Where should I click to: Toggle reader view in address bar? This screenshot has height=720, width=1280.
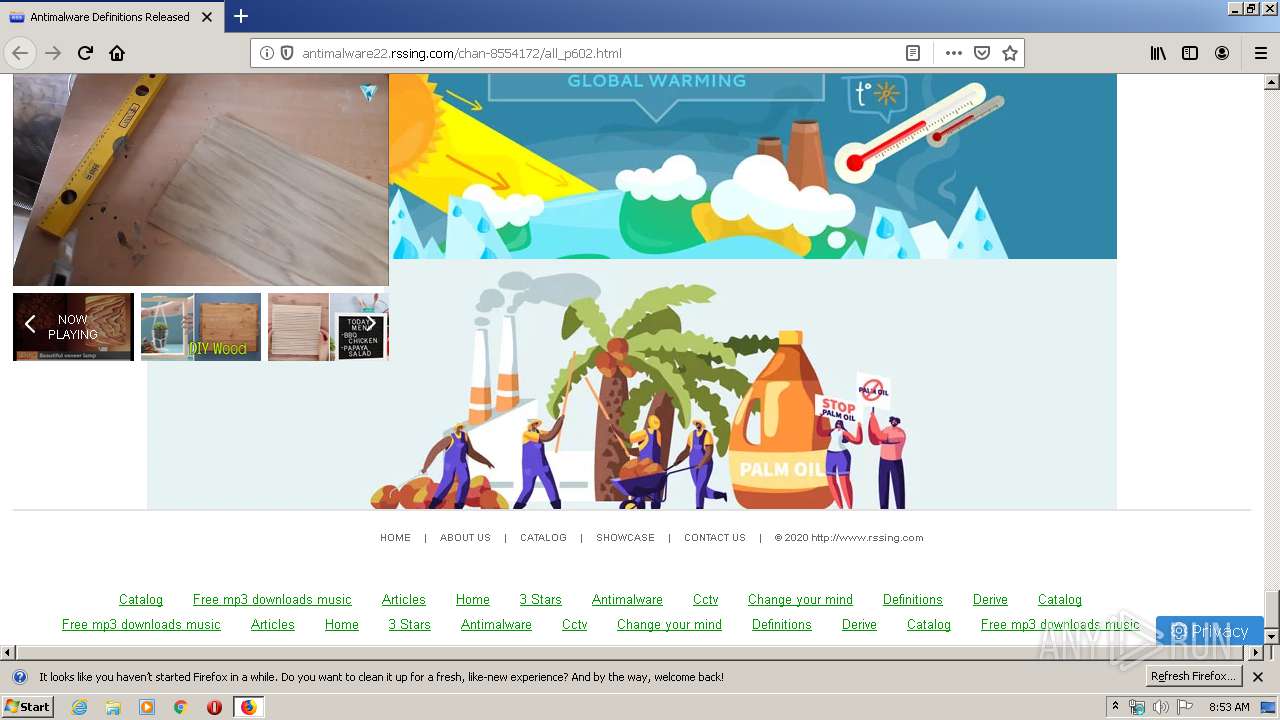tap(913, 53)
